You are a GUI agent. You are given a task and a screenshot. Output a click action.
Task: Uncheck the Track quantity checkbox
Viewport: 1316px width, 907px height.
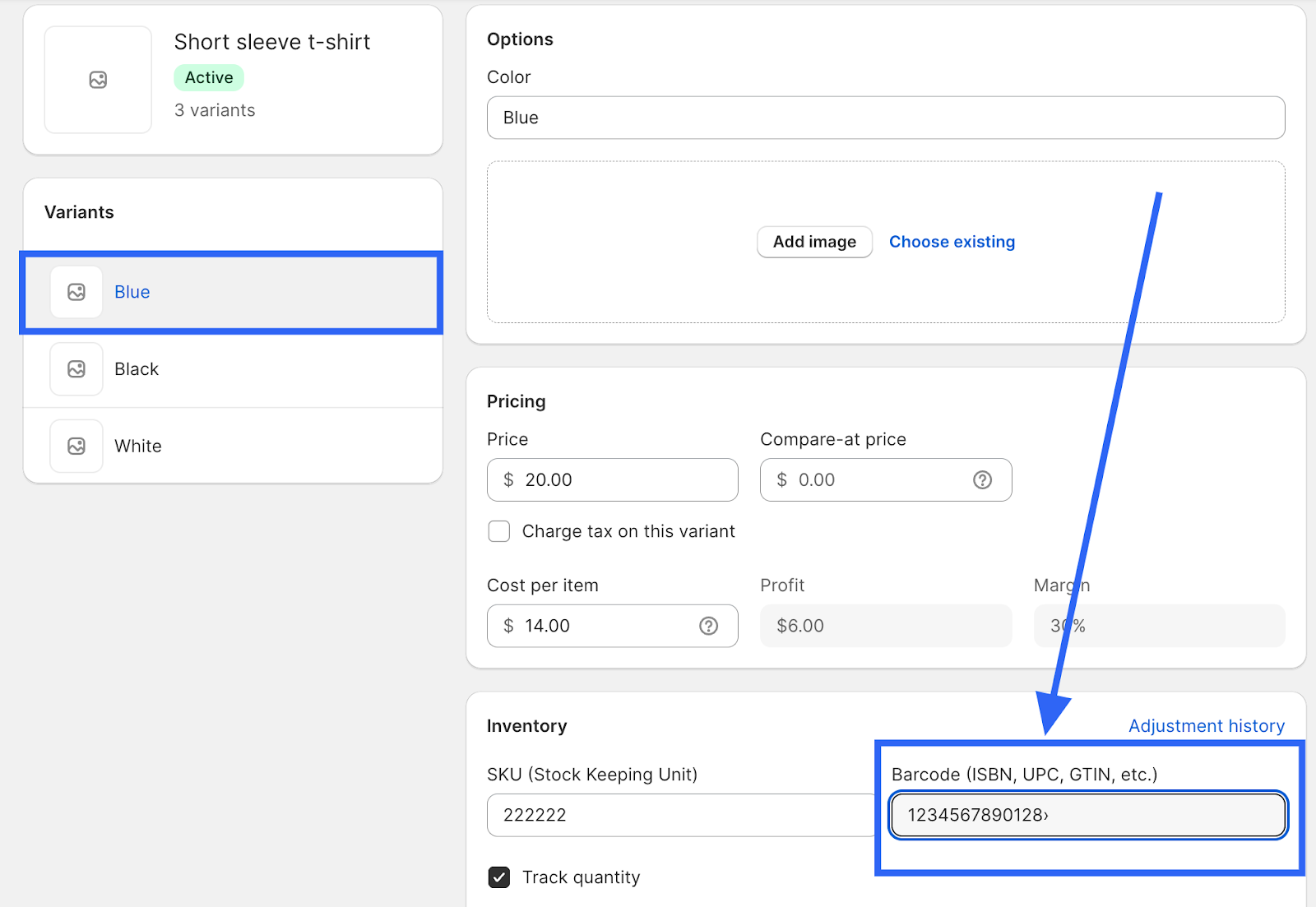pyautogui.click(x=499, y=877)
